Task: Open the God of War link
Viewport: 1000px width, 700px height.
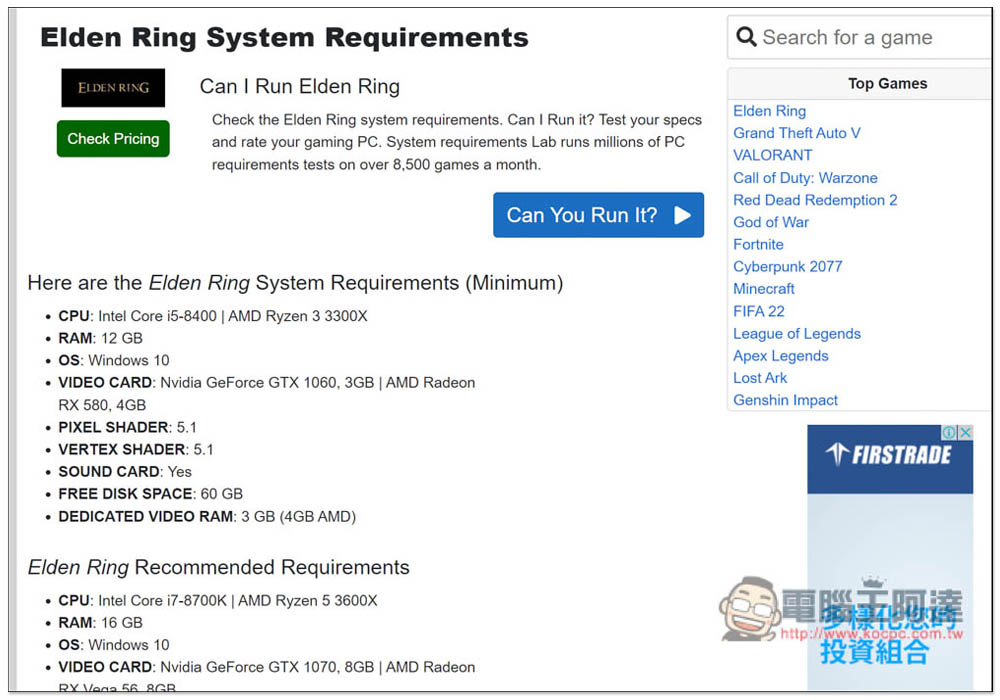Action: 770,222
